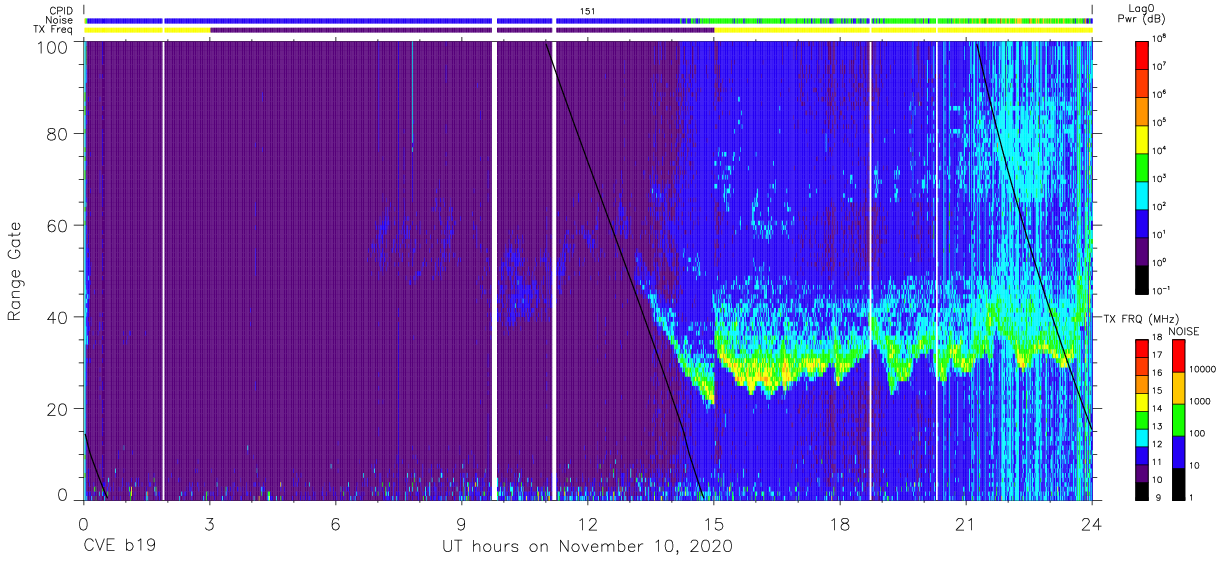
Task: Click the x-axis tick label 12
Action: pyautogui.click(x=588, y=525)
